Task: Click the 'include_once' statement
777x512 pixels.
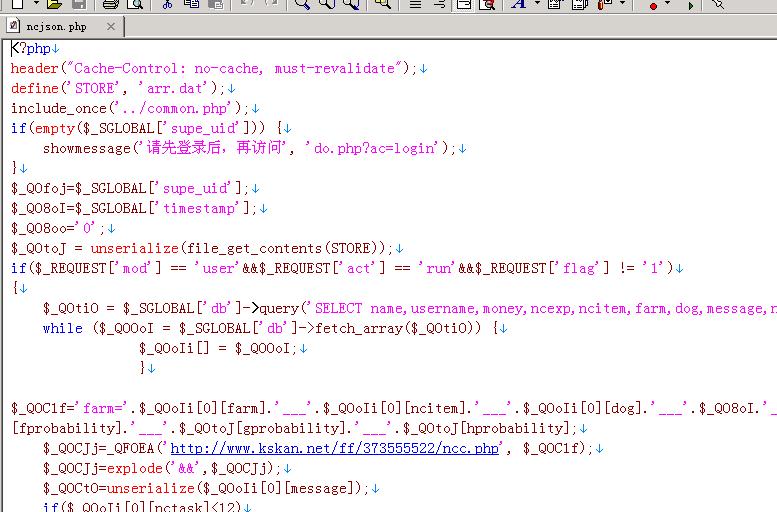Action: pos(59,108)
